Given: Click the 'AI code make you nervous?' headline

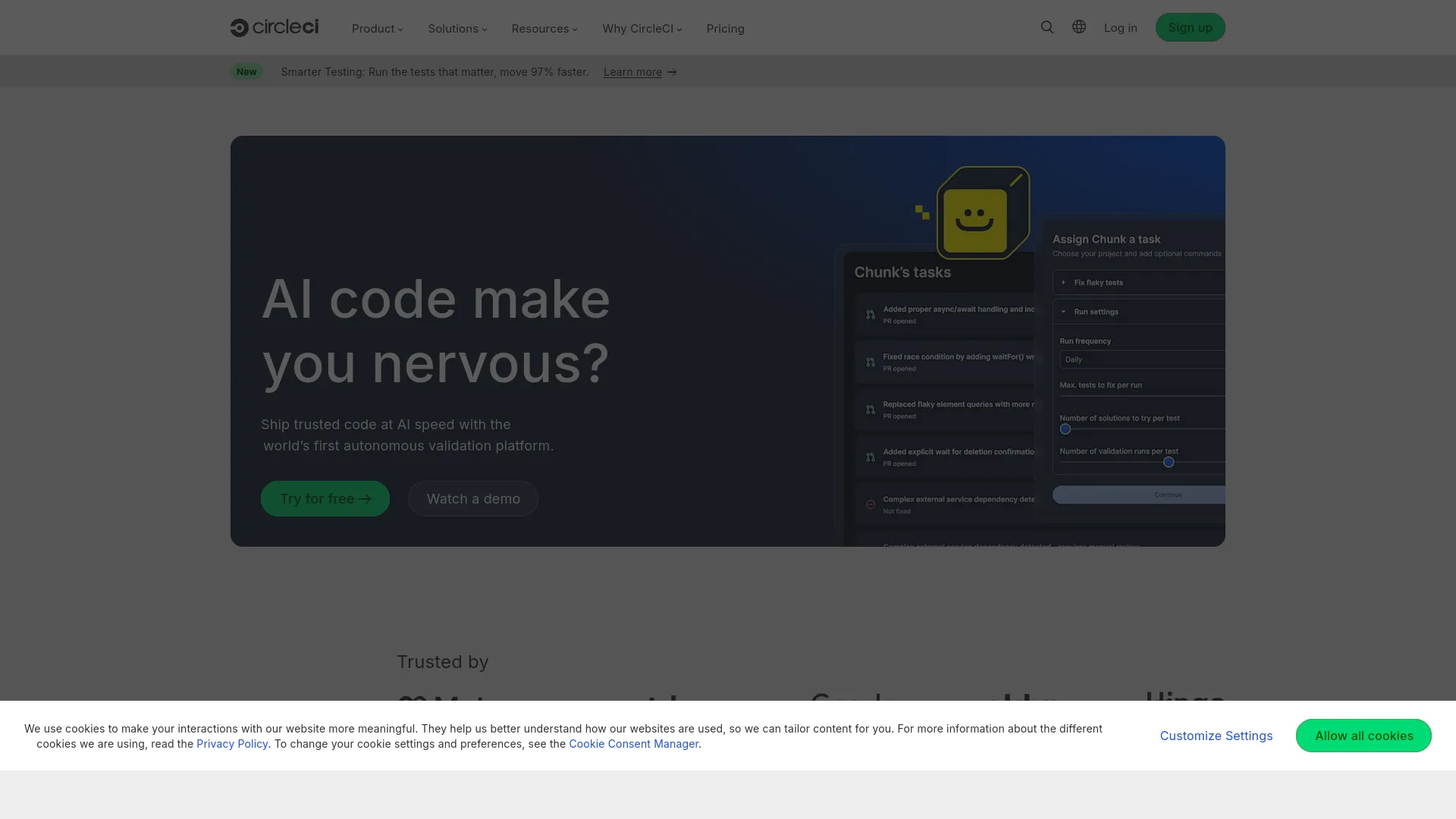Looking at the screenshot, I should pyautogui.click(x=436, y=331).
